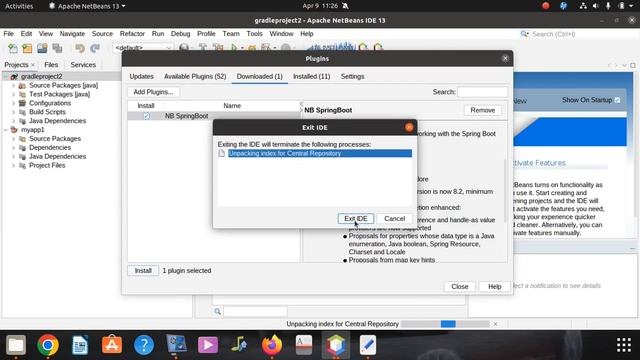Click the NetBeans icon in the dock

point(336,345)
